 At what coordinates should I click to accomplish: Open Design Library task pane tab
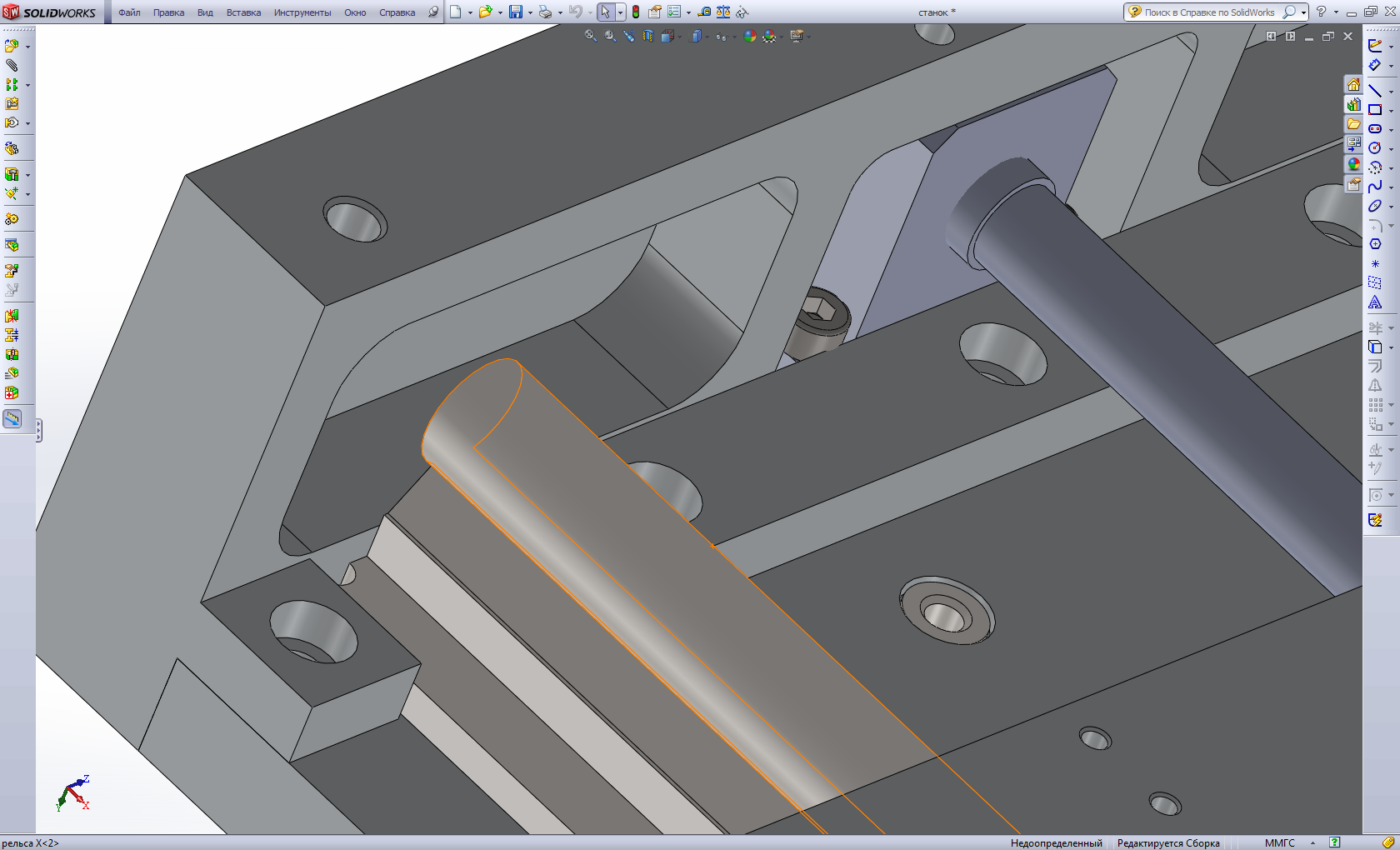[1353, 105]
